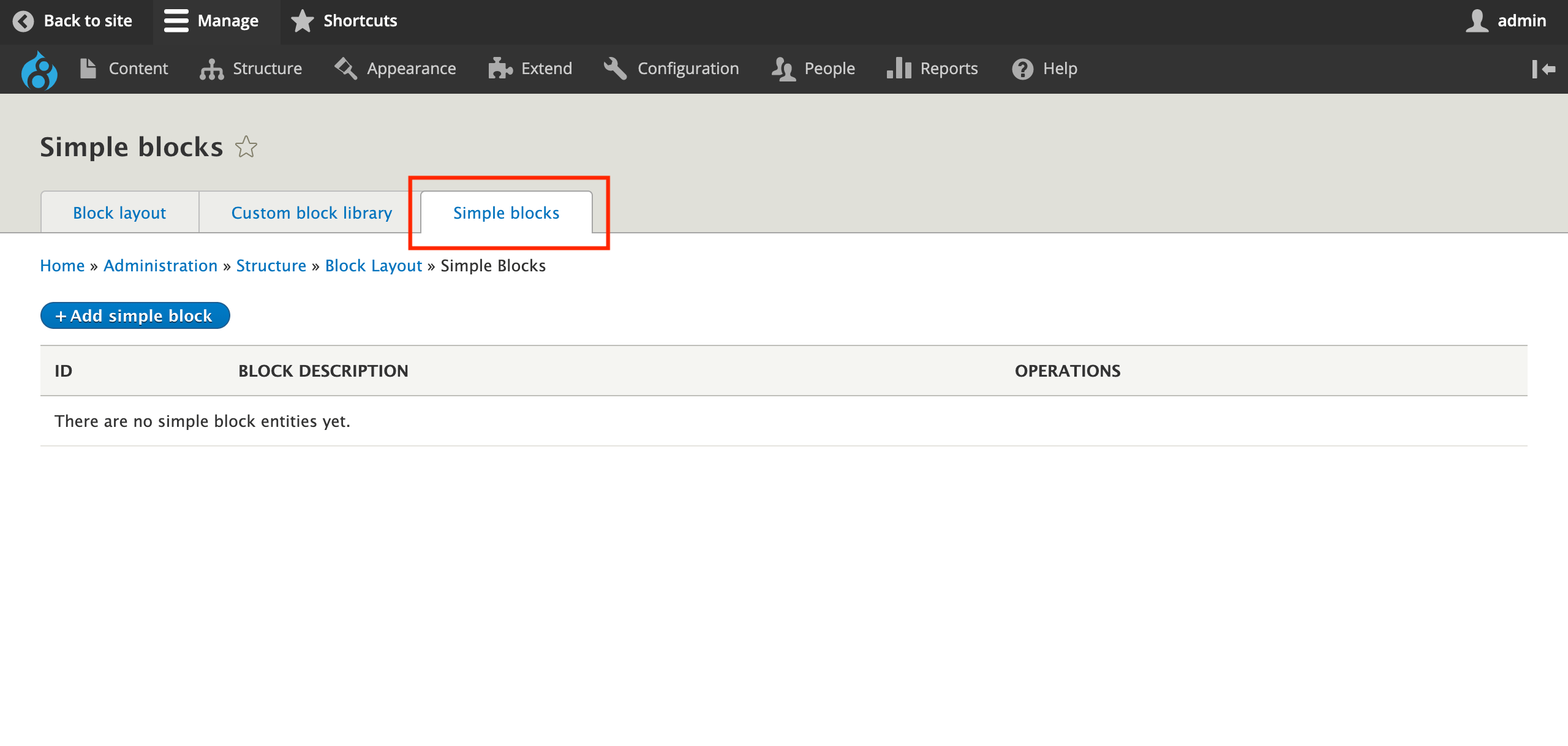Toggle toolbar orientation with arrow icon
Image resolution: width=1568 pixels, height=746 pixels.
pyautogui.click(x=1543, y=69)
